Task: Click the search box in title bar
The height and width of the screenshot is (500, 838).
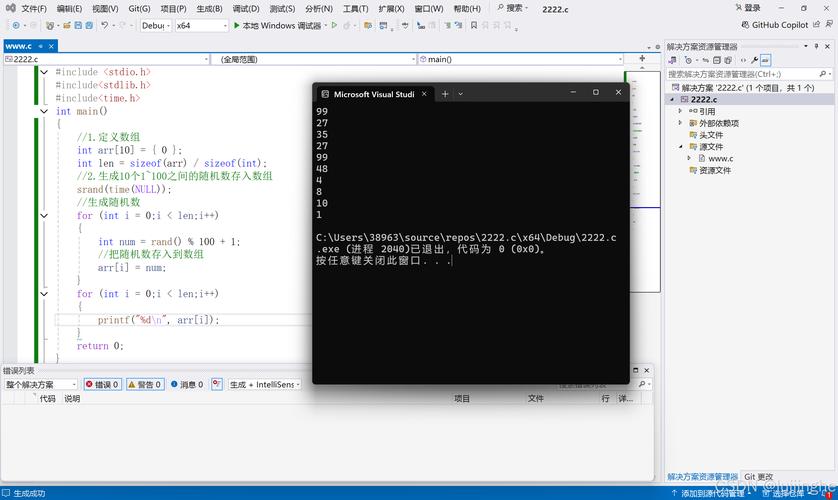Action: pos(512,8)
